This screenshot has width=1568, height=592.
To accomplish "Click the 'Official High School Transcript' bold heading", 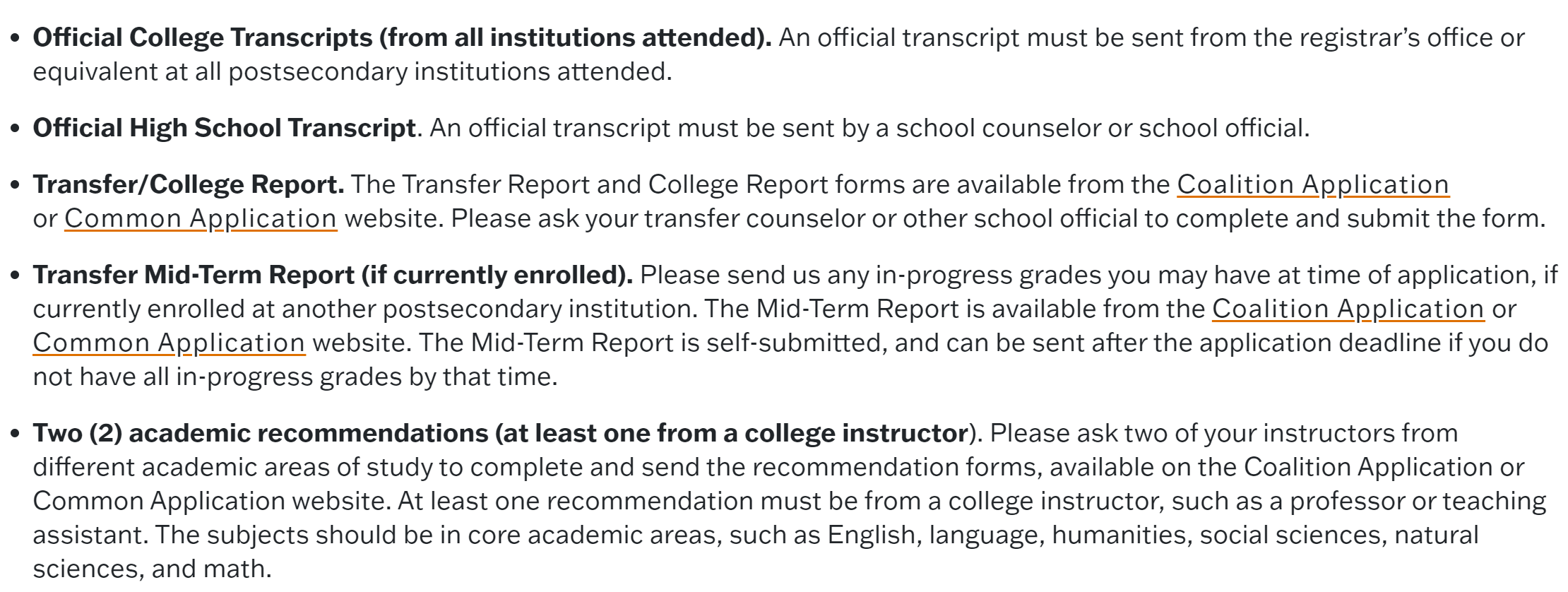I will click(224, 128).
